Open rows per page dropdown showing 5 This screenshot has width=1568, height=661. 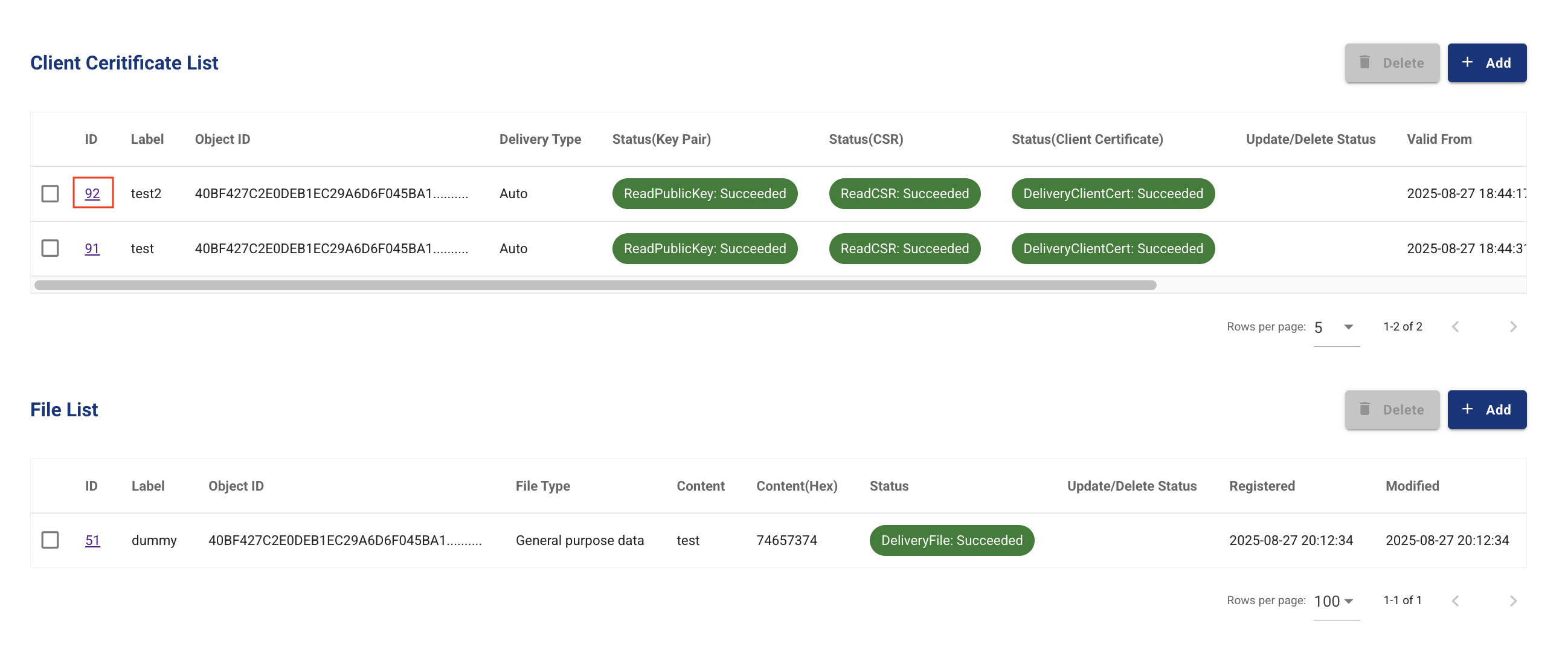(1335, 327)
